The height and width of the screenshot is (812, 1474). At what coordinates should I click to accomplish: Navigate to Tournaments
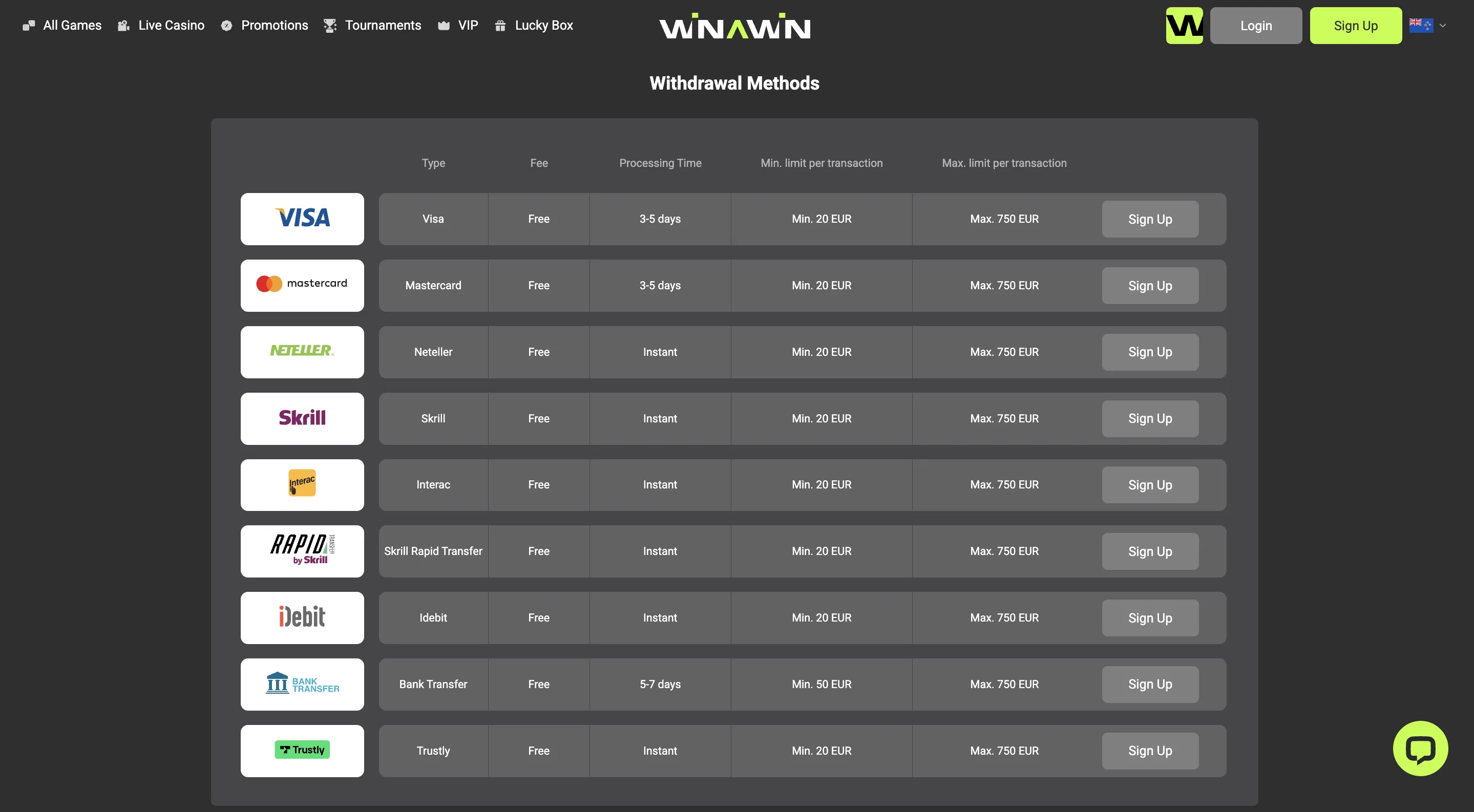[372, 26]
